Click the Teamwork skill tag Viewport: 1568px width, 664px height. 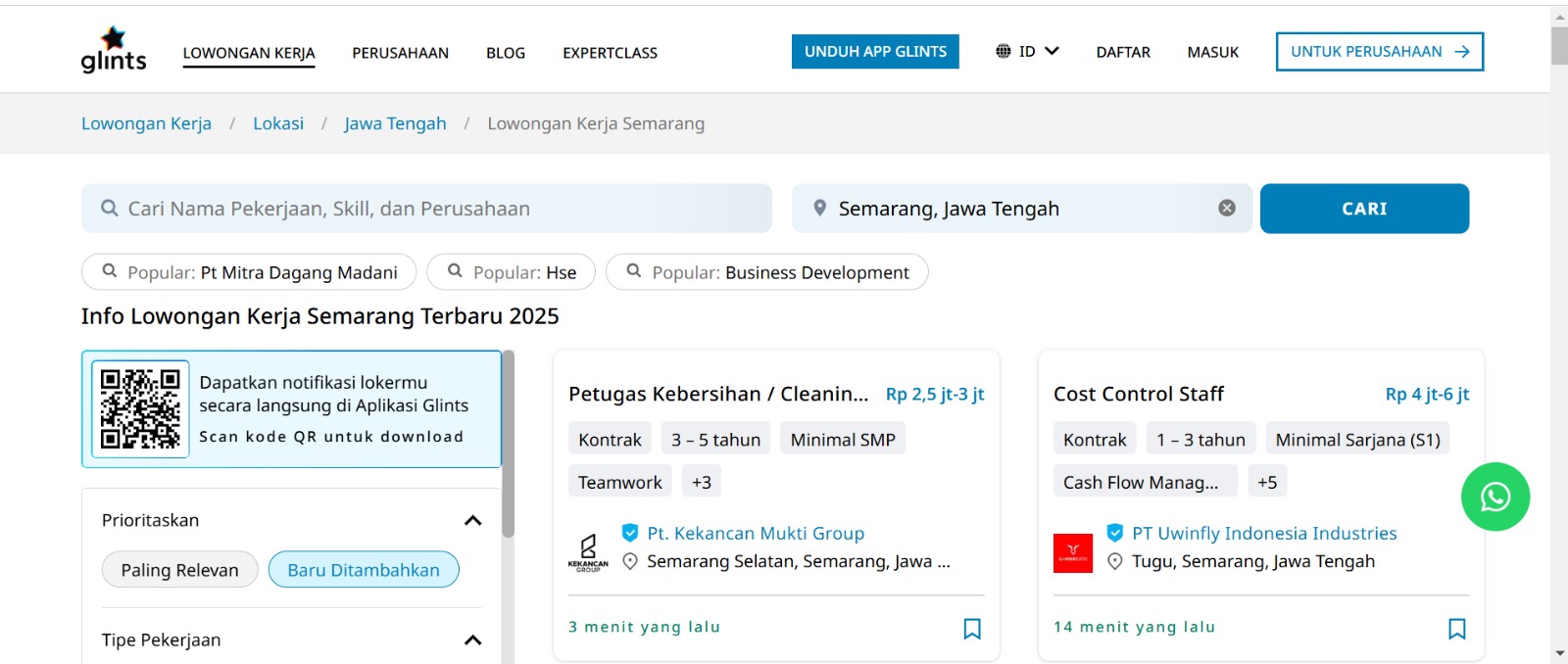(620, 482)
